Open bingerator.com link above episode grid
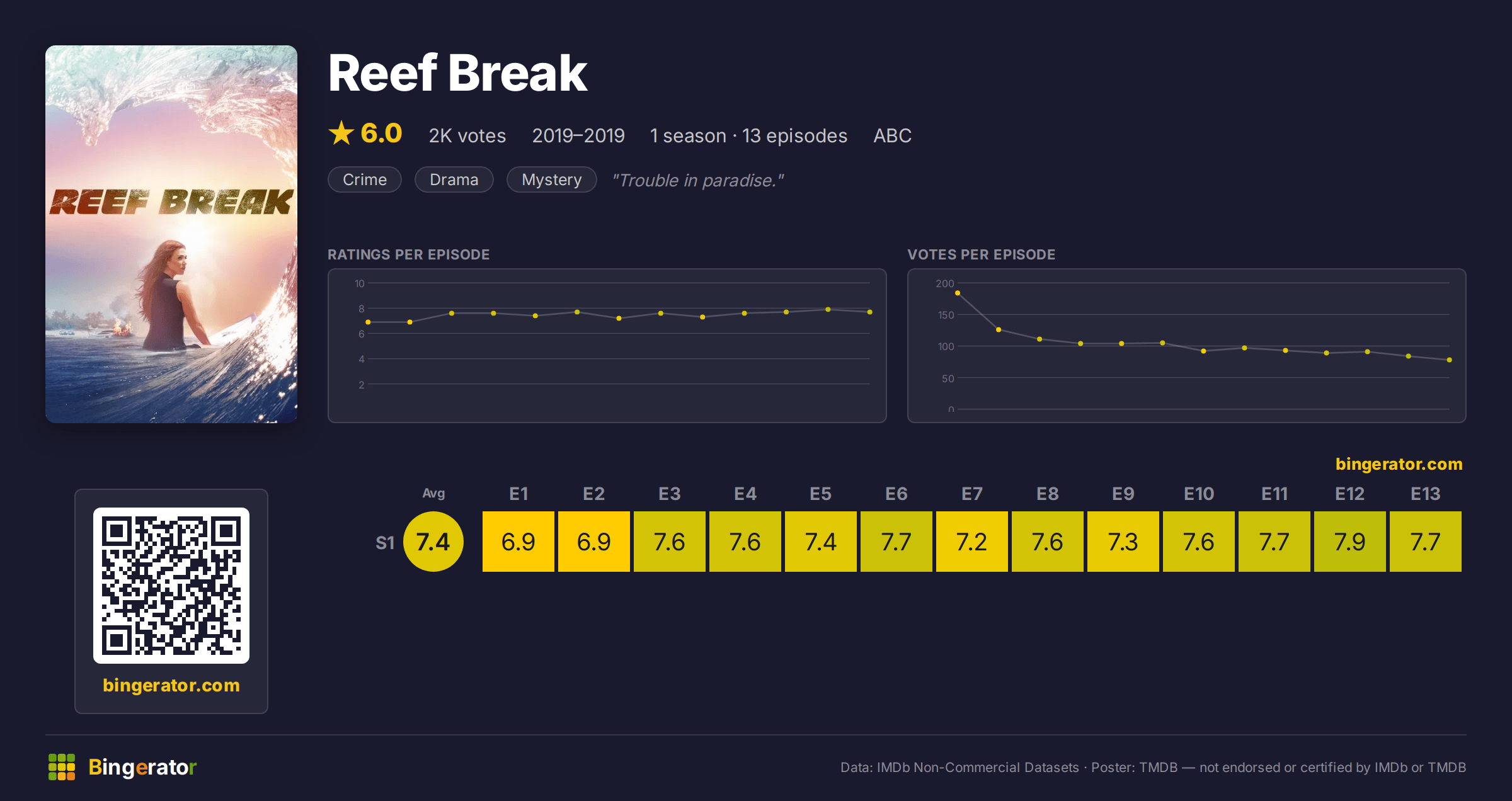Image resolution: width=1512 pixels, height=801 pixels. click(x=1399, y=464)
